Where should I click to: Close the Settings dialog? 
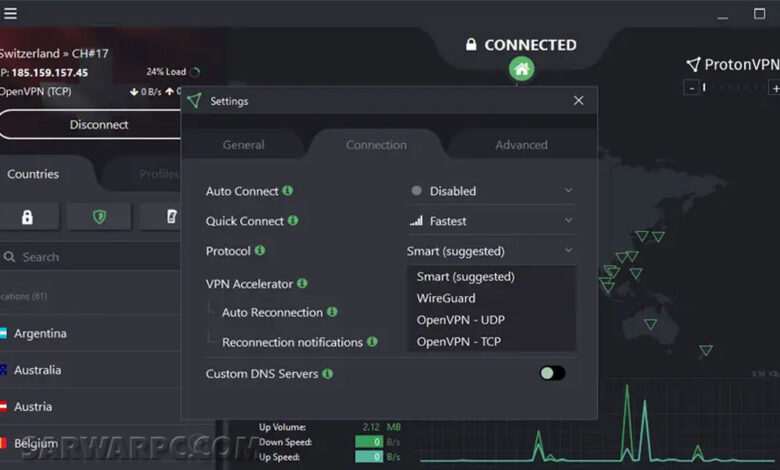tap(579, 100)
